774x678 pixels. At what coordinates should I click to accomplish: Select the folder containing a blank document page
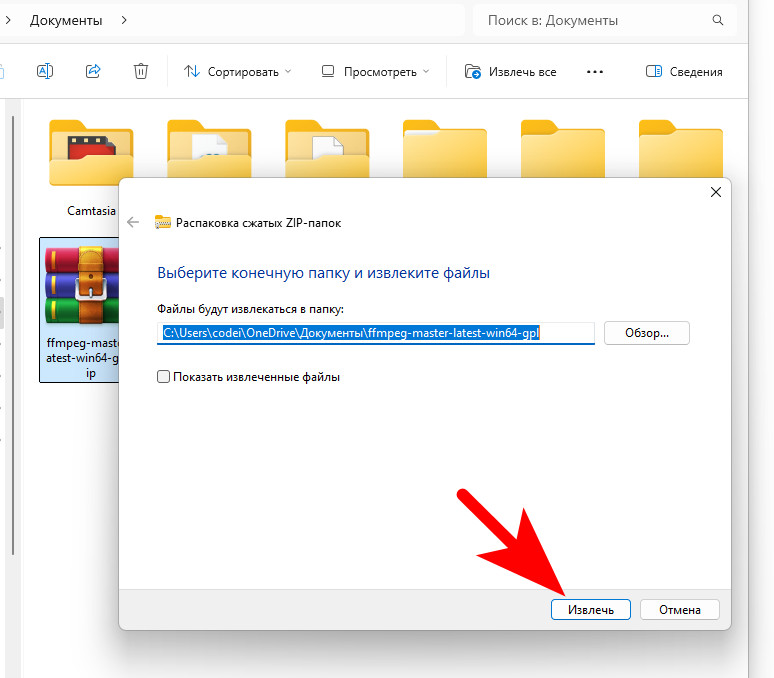327,149
